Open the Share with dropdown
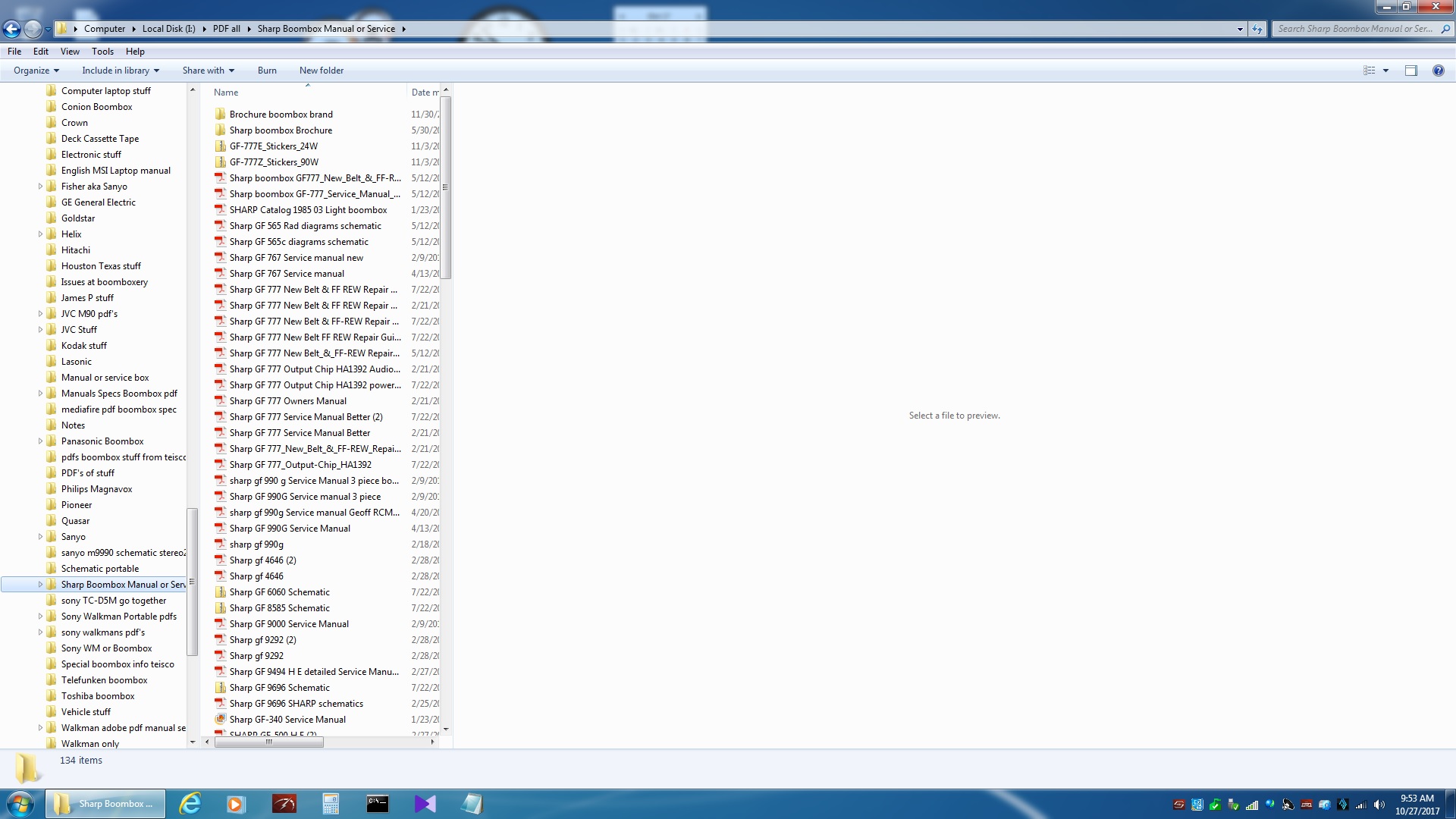Screen dimensions: 1456x819 click(x=209, y=71)
